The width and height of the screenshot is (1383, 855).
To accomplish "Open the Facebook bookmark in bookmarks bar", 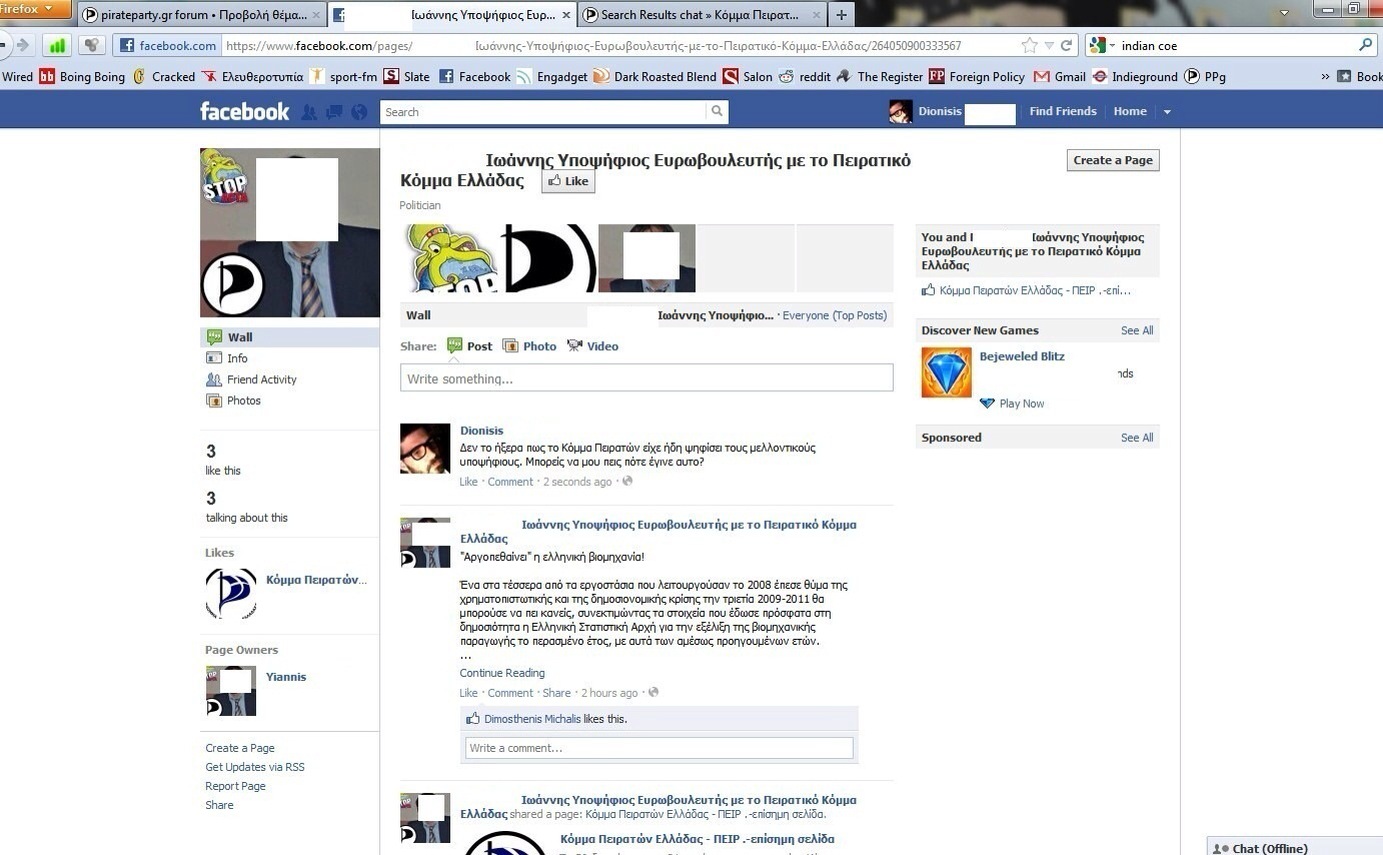I will (x=475, y=76).
